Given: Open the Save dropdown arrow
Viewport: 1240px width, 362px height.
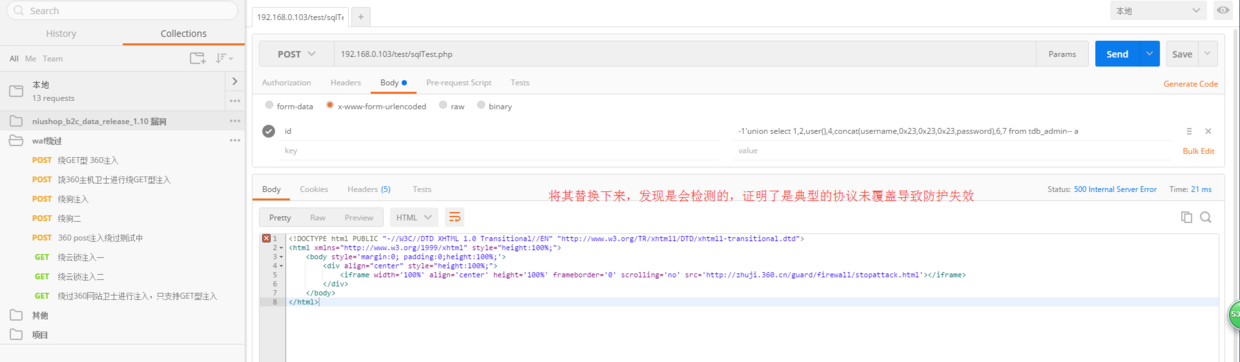Looking at the screenshot, I should [1208, 54].
